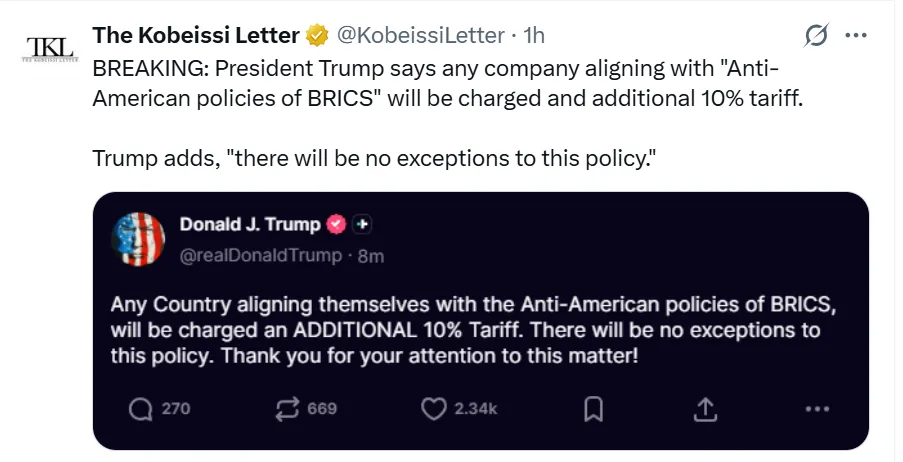Open the @KobeissiLetter handle link

coord(419,36)
